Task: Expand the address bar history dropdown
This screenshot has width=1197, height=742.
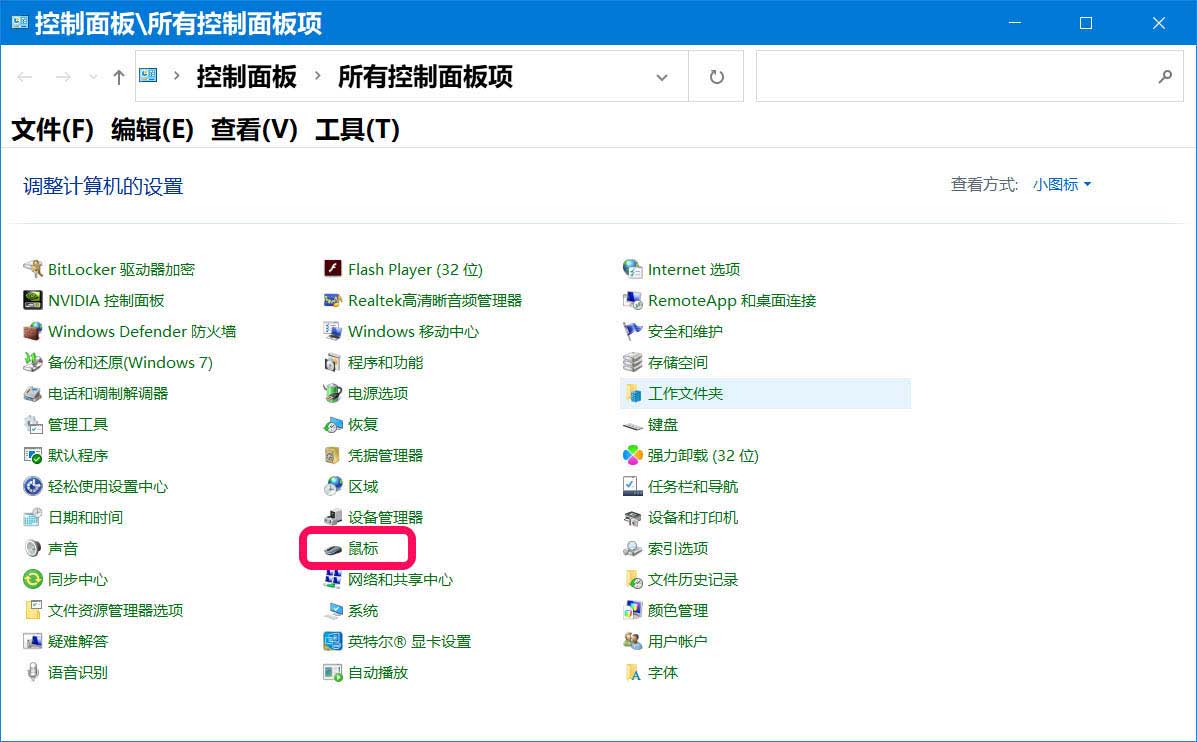Action: click(662, 77)
